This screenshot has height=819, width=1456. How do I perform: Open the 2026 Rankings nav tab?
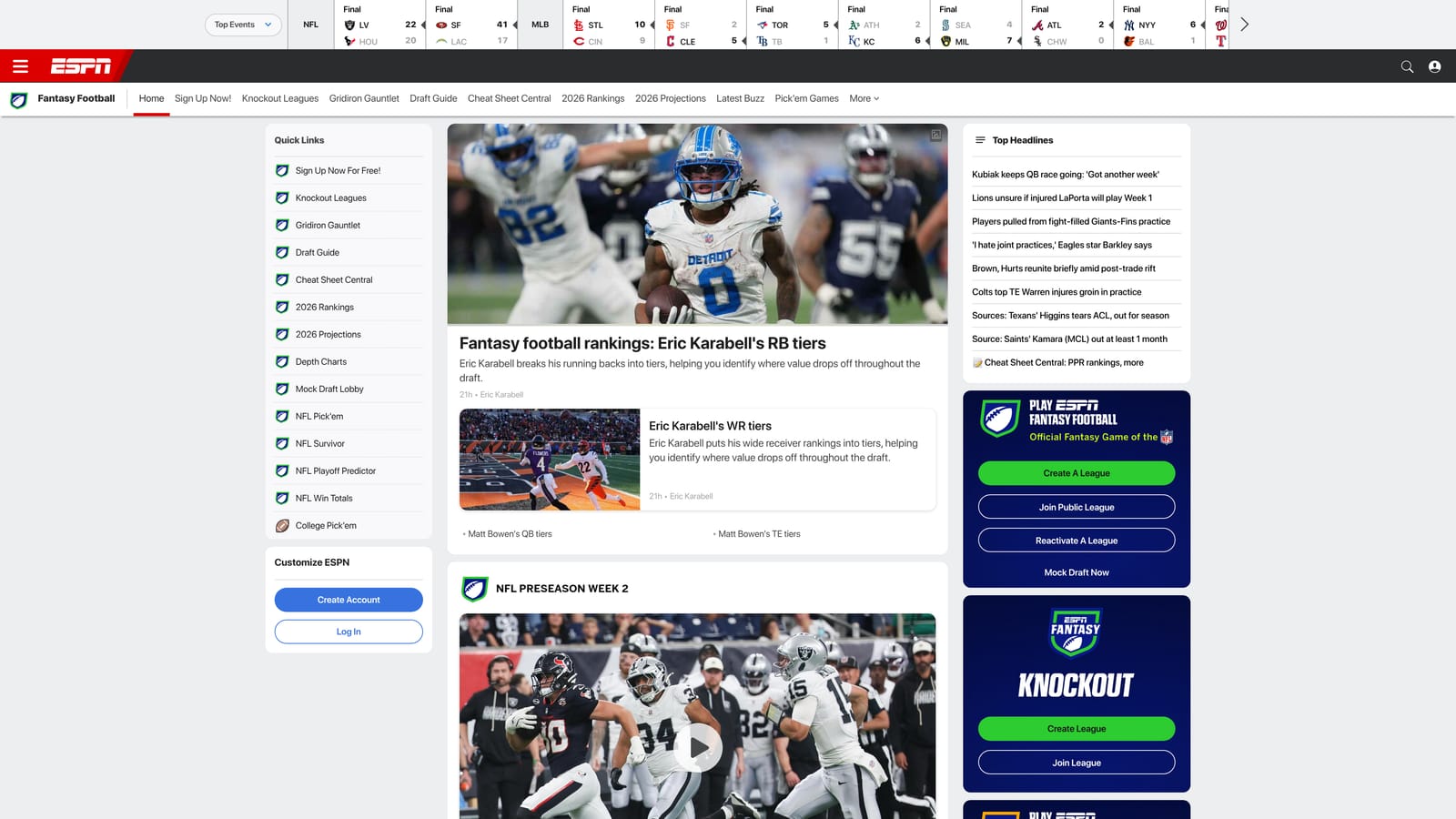[x=593, y=98]
